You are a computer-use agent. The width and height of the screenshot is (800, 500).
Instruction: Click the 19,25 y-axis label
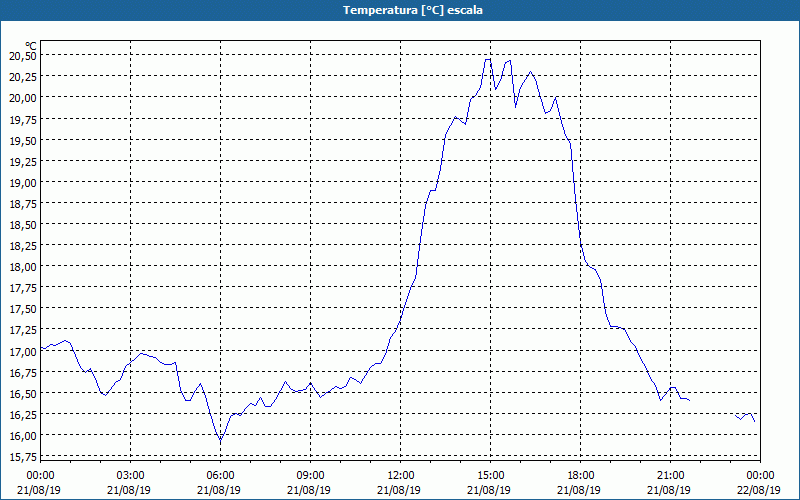click(x=23, y=161)
